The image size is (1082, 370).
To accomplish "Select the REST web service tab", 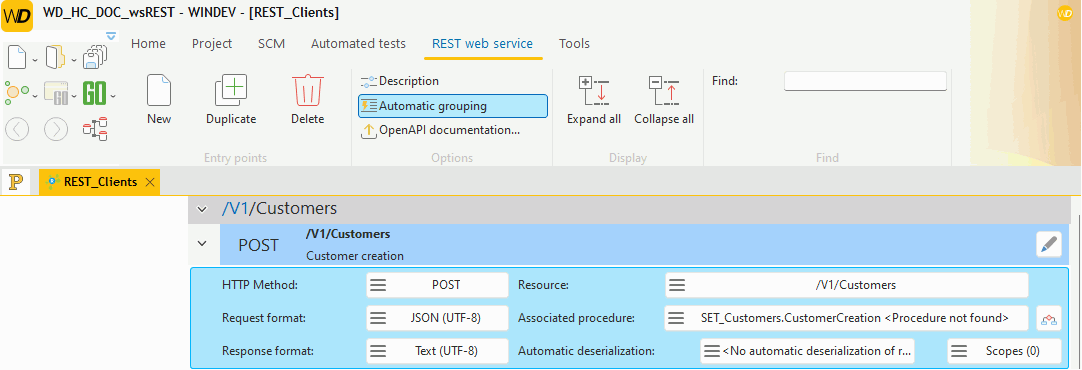I will [x=482, y=43].
